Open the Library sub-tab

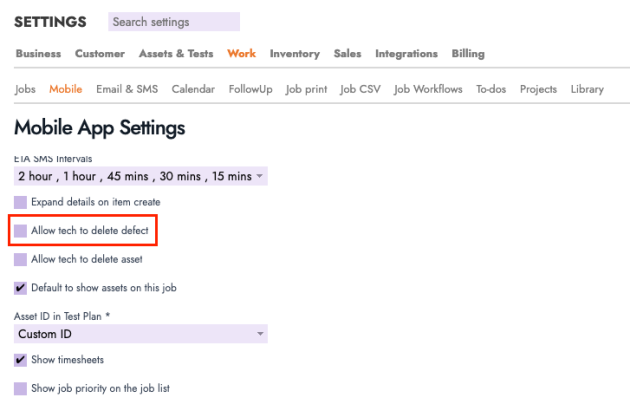point(587,89)
